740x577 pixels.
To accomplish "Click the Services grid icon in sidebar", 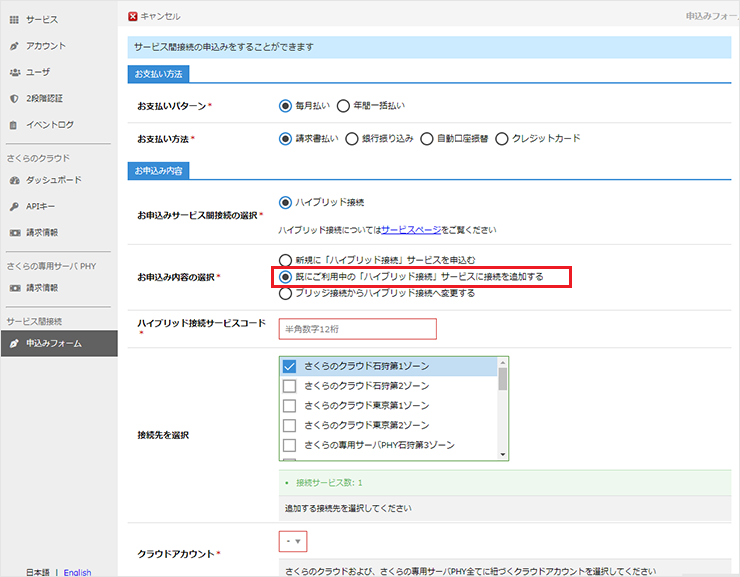I will (14, 20).
